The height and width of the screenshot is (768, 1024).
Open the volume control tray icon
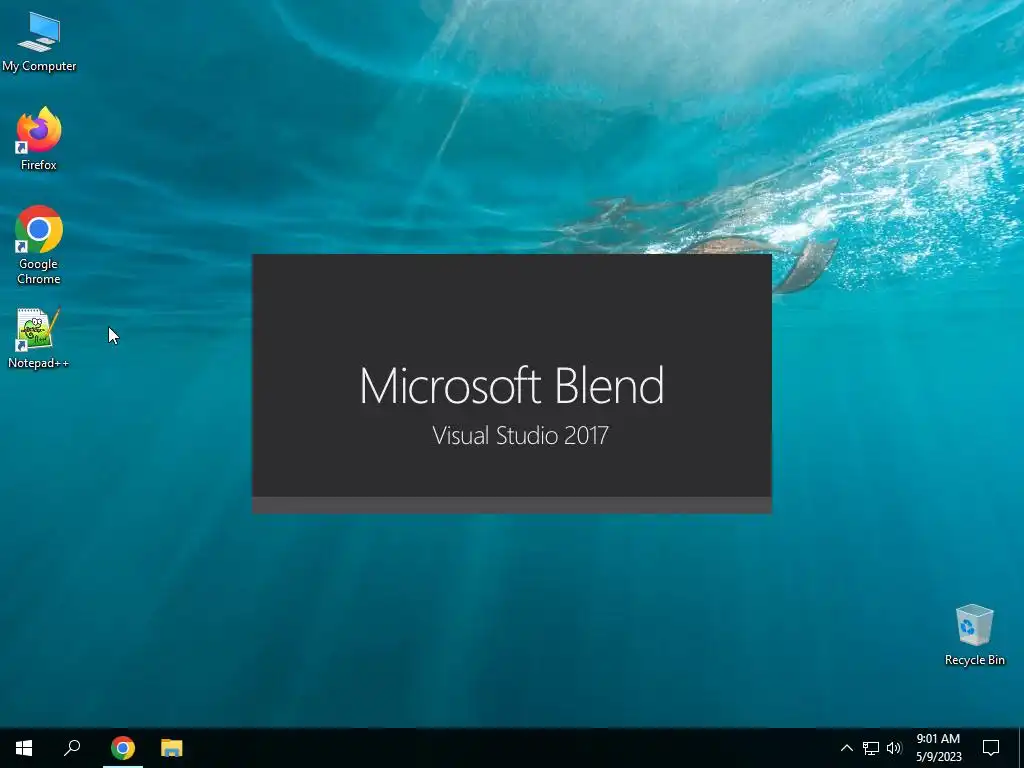coord(894,748)
